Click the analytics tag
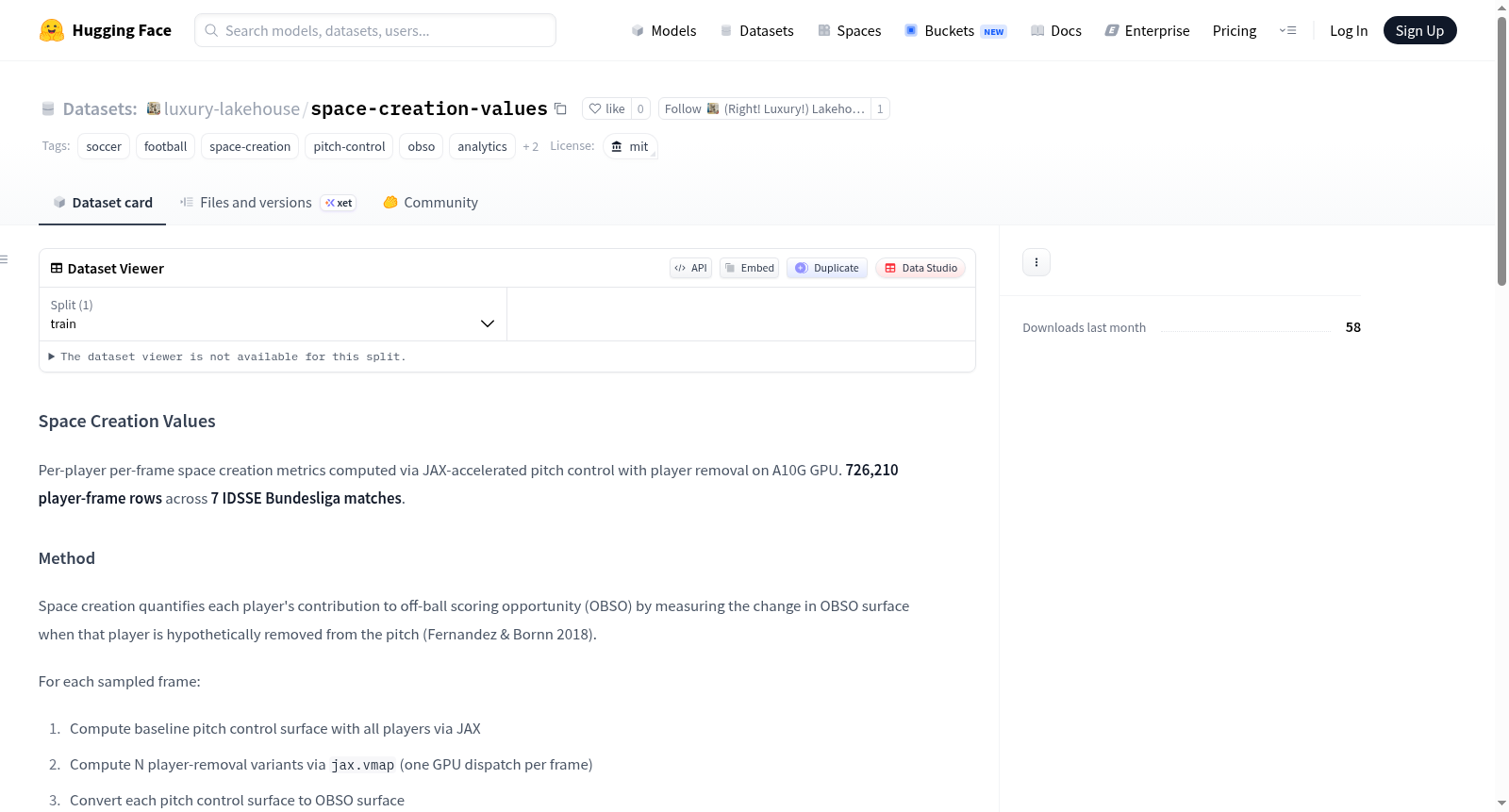This screenshot has width=1509, height=812. click(482, 146)
